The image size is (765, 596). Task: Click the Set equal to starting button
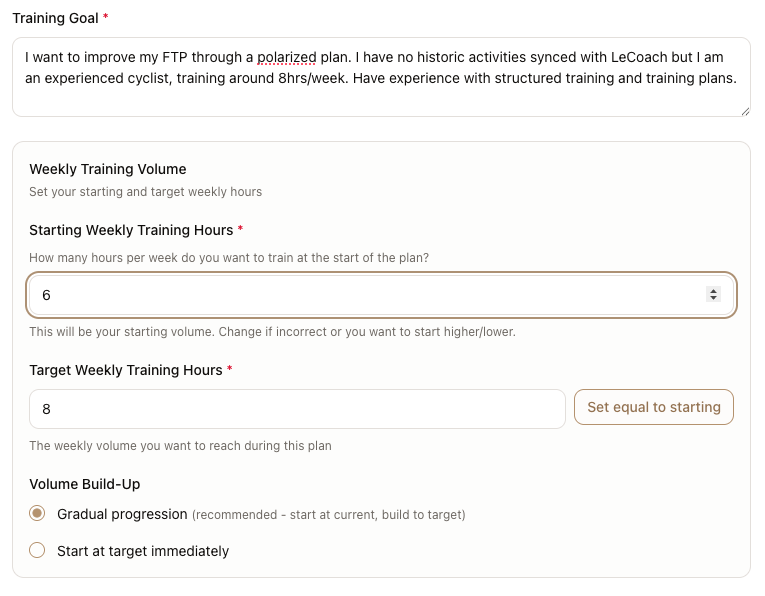click(653, 408)
